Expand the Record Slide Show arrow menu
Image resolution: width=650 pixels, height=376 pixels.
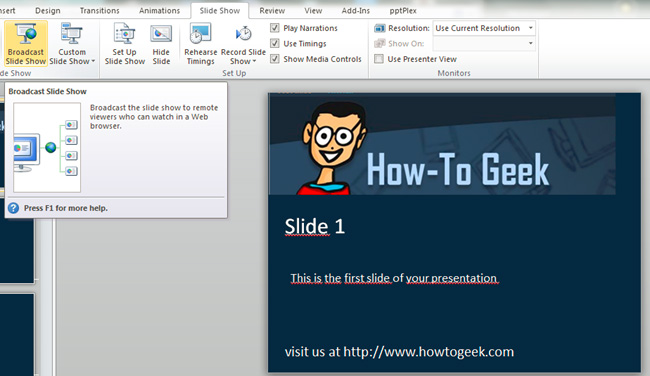point(254,61)
